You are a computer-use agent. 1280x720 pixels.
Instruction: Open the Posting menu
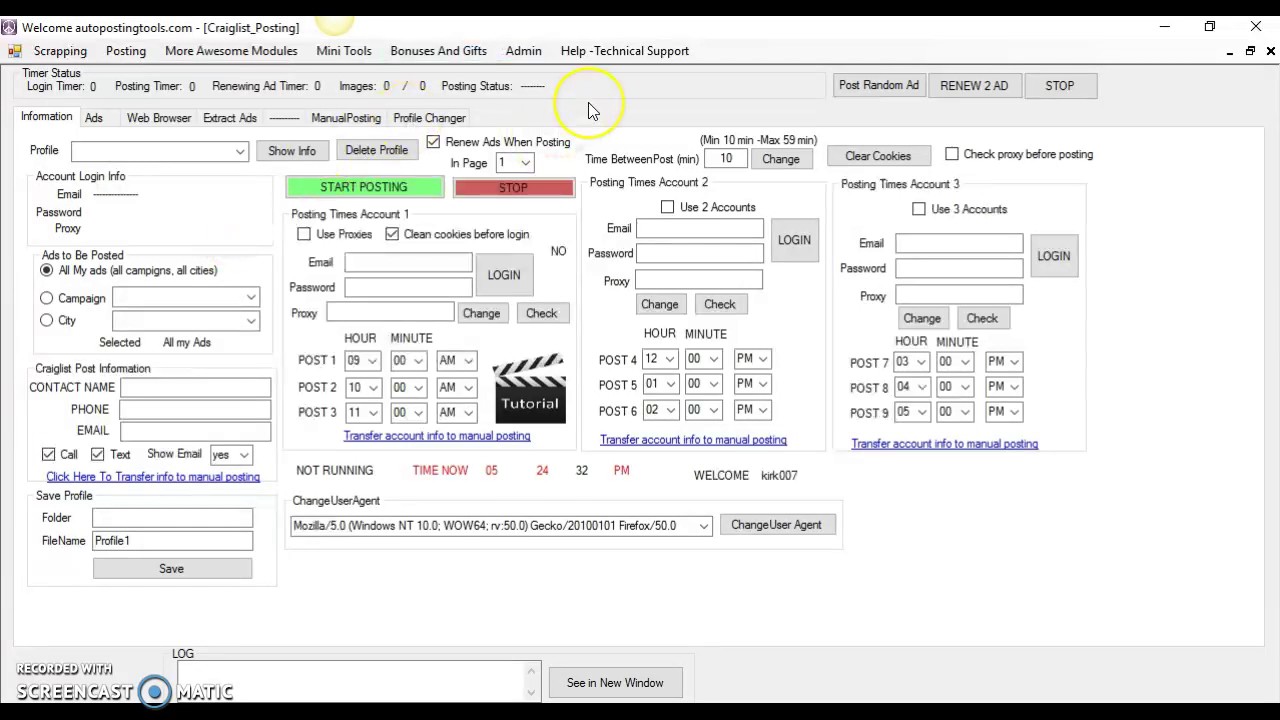click(126, 51)
